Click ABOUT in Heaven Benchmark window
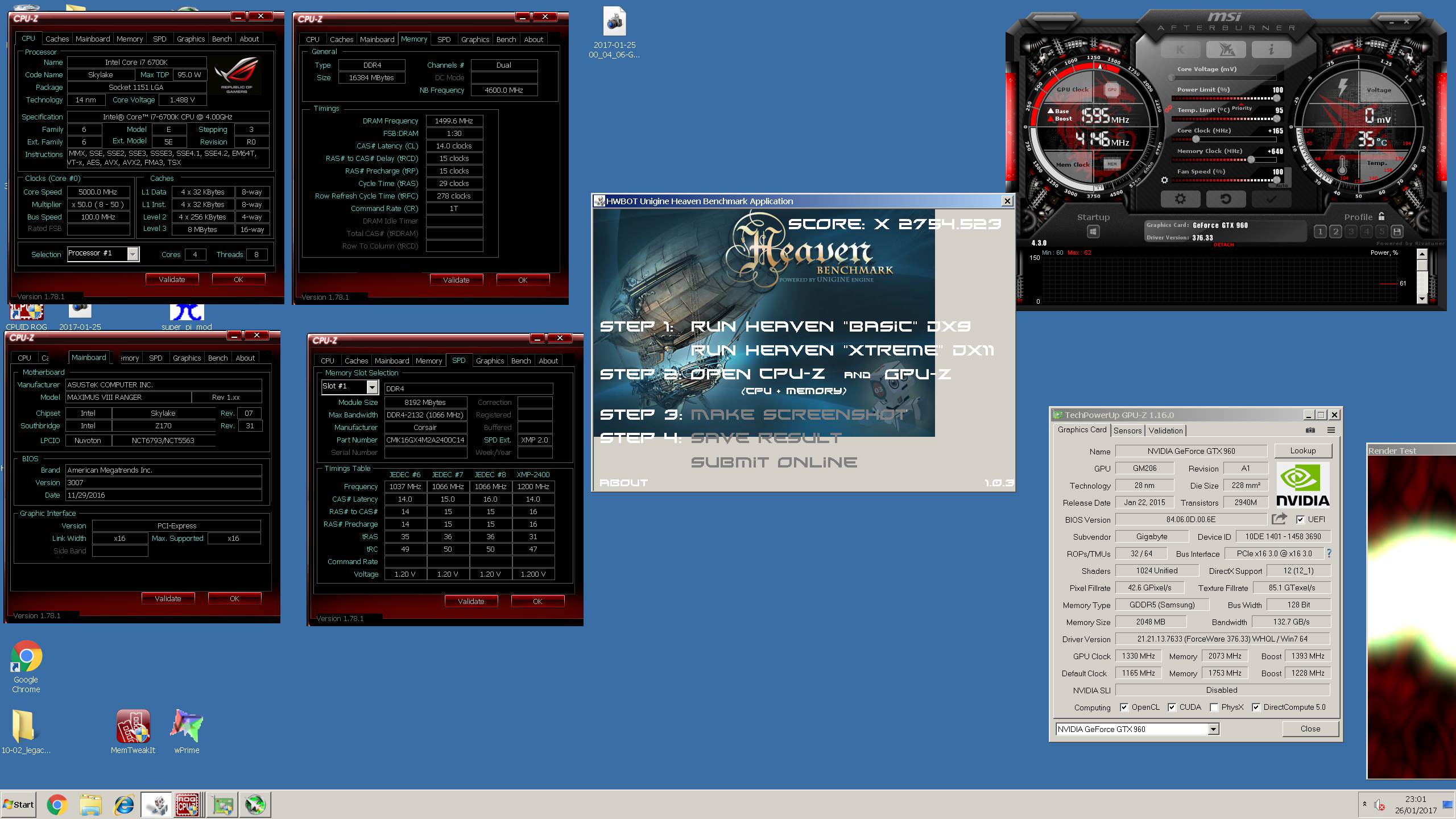1456x819 pixels. click(623, 482)
